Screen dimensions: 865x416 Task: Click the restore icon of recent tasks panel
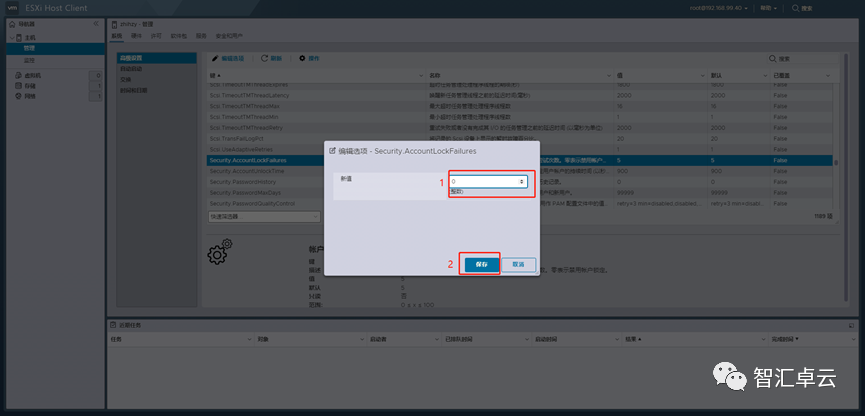[851, 326]
